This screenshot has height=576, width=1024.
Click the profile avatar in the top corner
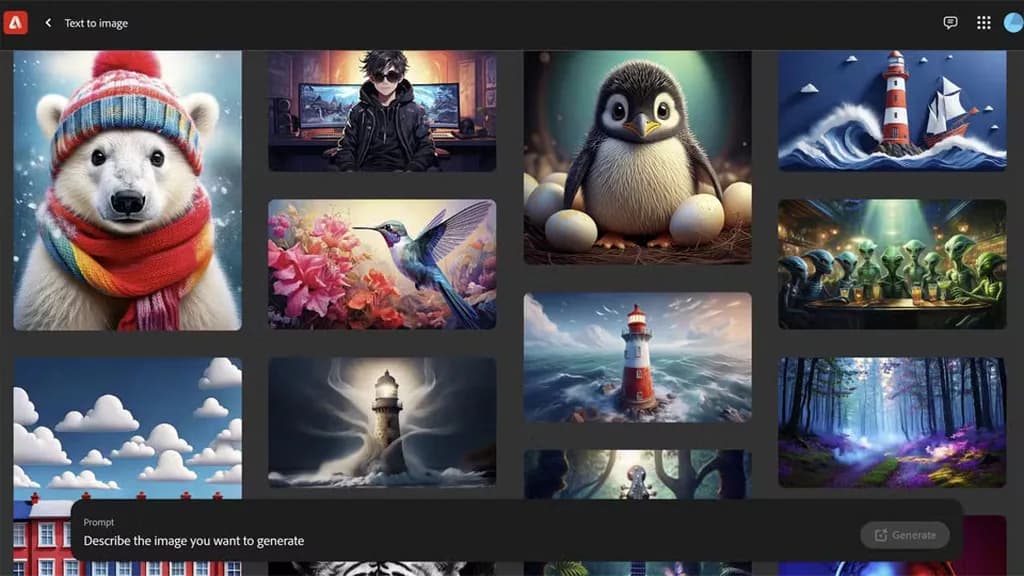pyautogui.click(x=1013, y=22)
